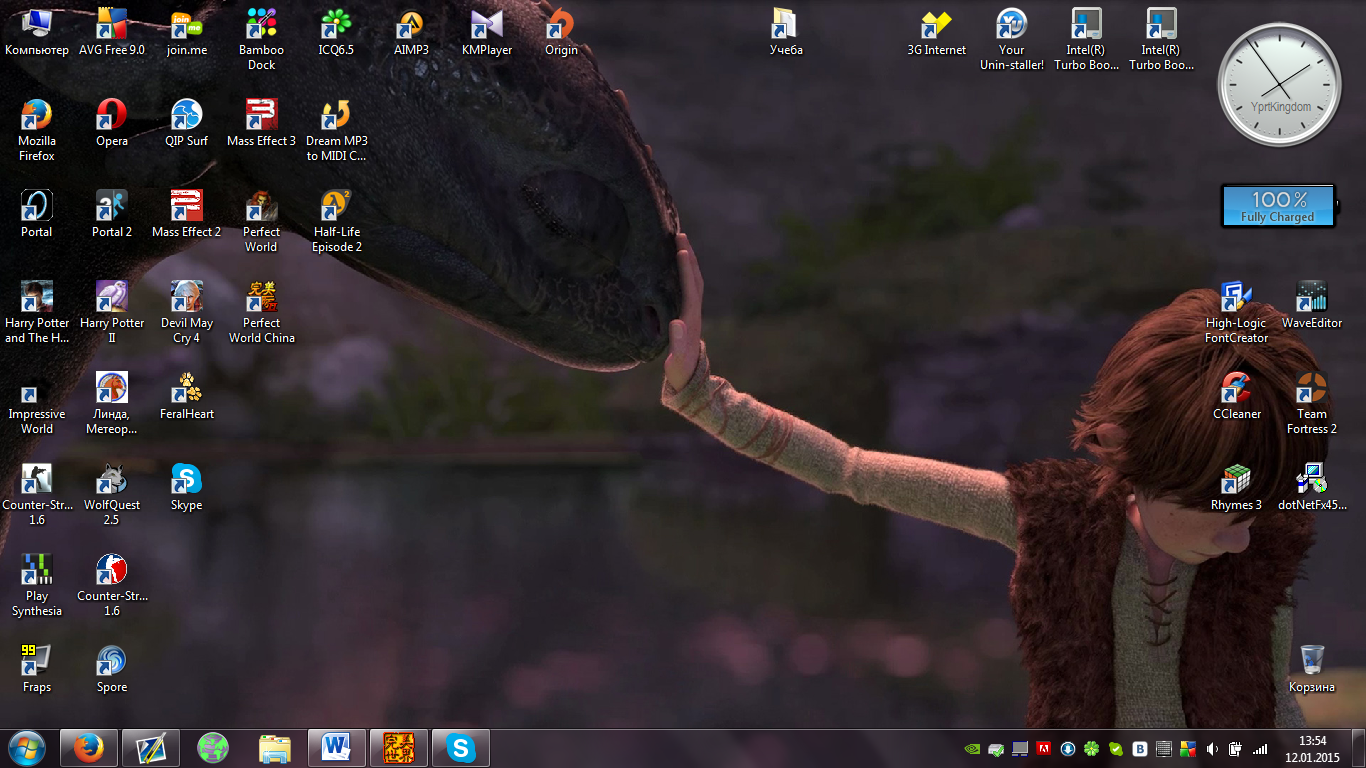Image resolution: width=1366 pixels, height=768 pixels.
Task: Open Dream MP3 to MIDI shortcut
Action: point(336,130)
